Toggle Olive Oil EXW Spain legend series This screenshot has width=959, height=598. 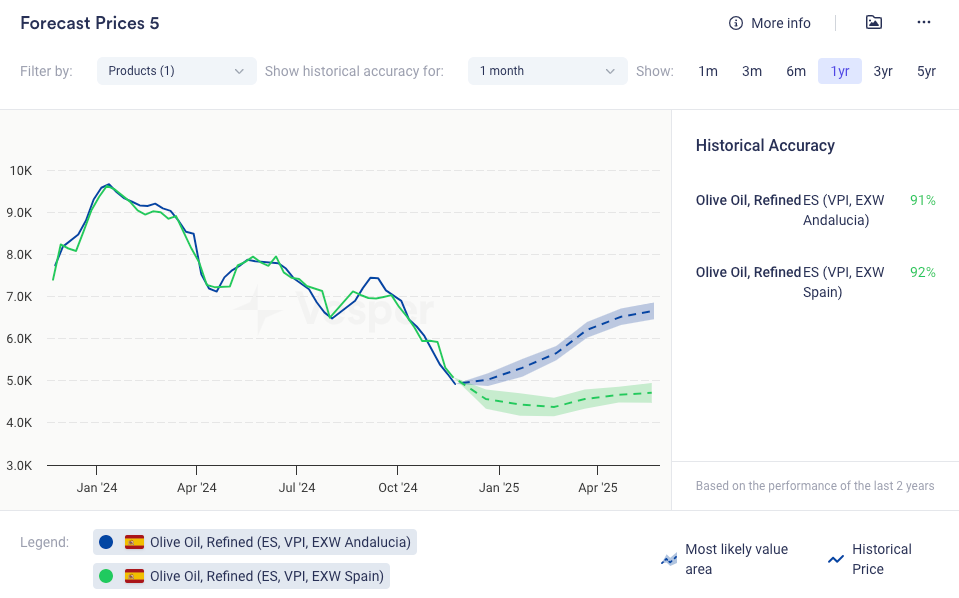click(267, 576)
